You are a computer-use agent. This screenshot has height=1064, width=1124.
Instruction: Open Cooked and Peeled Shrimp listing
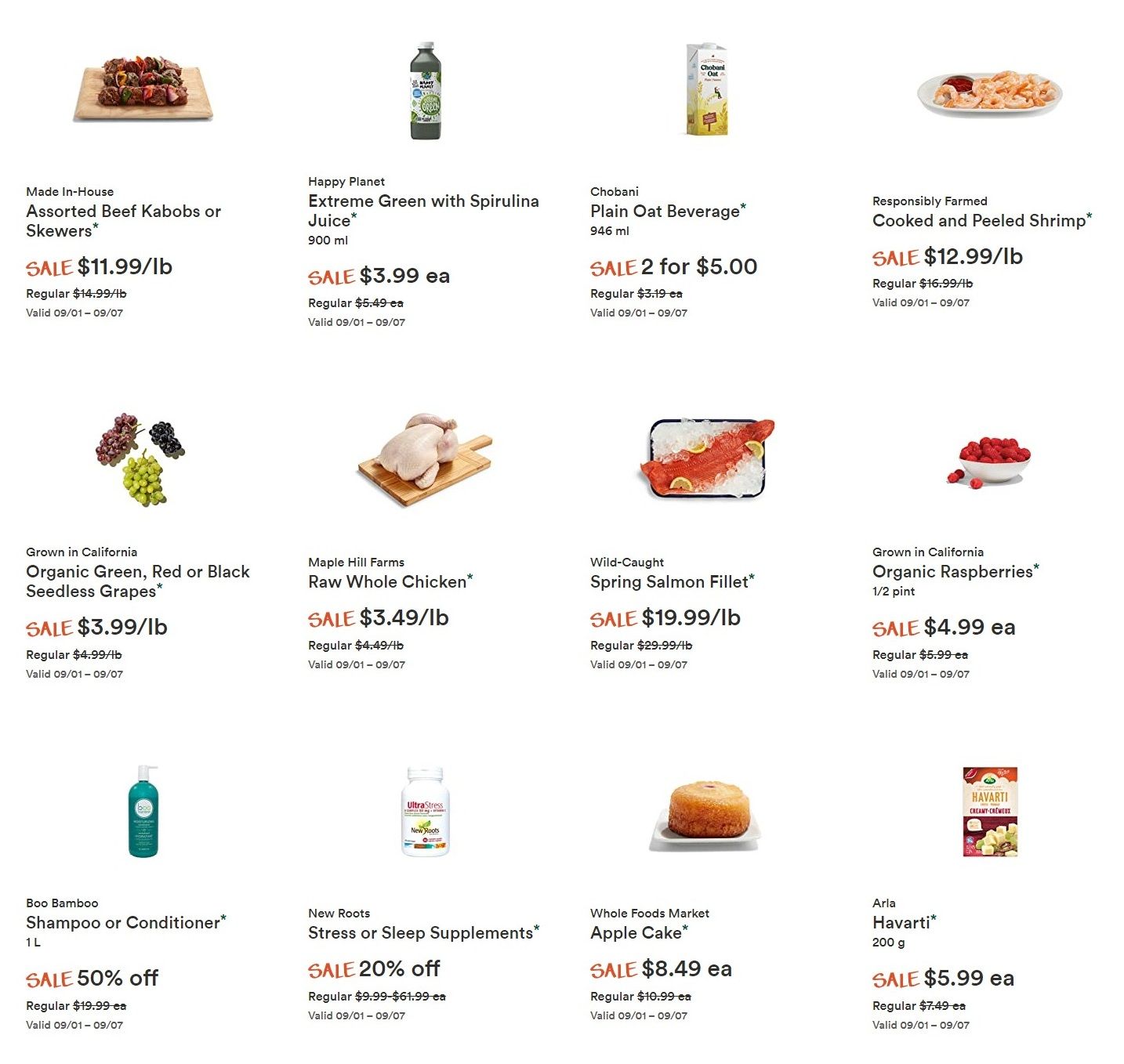(x=980, y=221)
